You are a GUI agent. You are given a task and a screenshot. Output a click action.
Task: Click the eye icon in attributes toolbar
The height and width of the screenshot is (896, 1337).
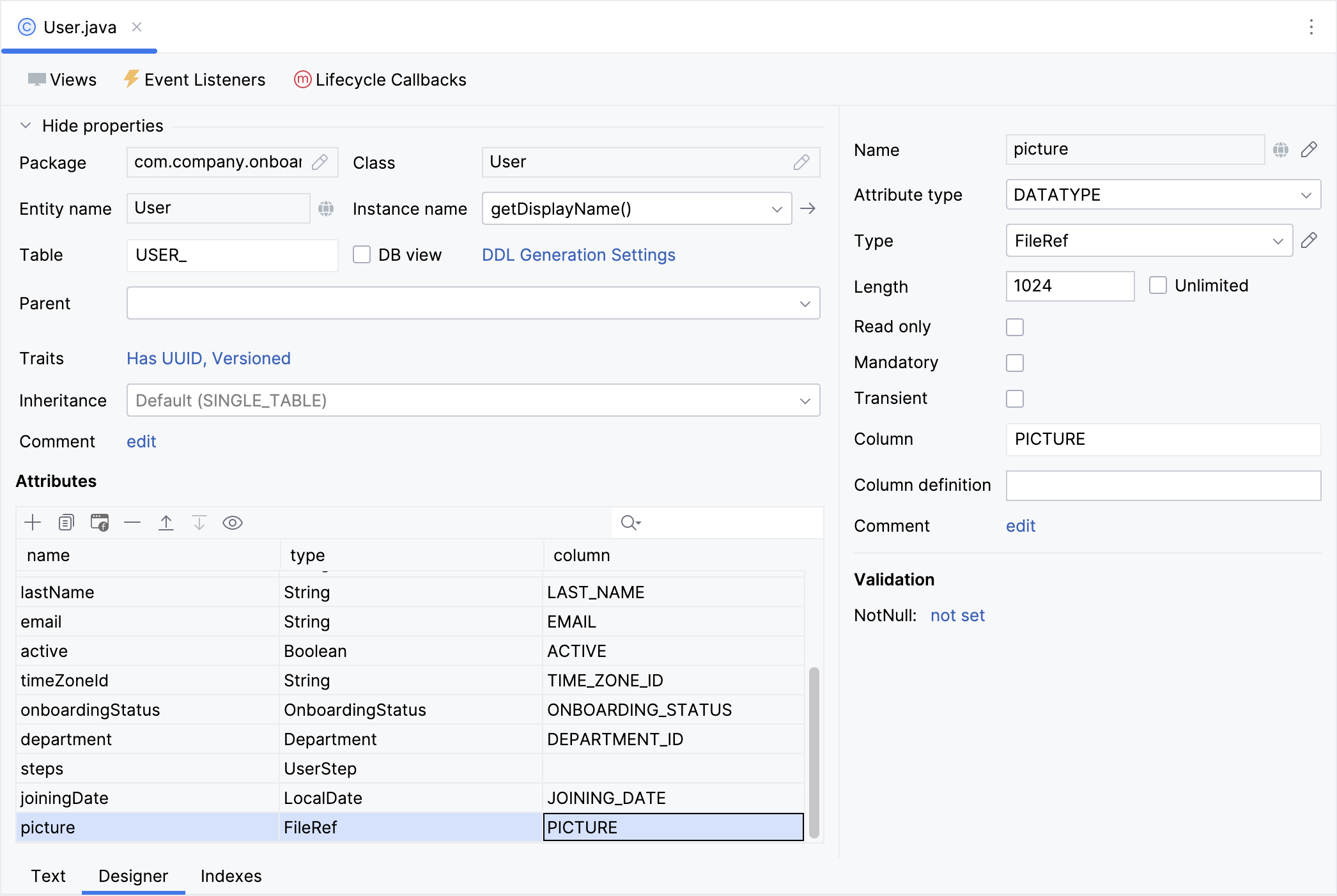point(233,523)
